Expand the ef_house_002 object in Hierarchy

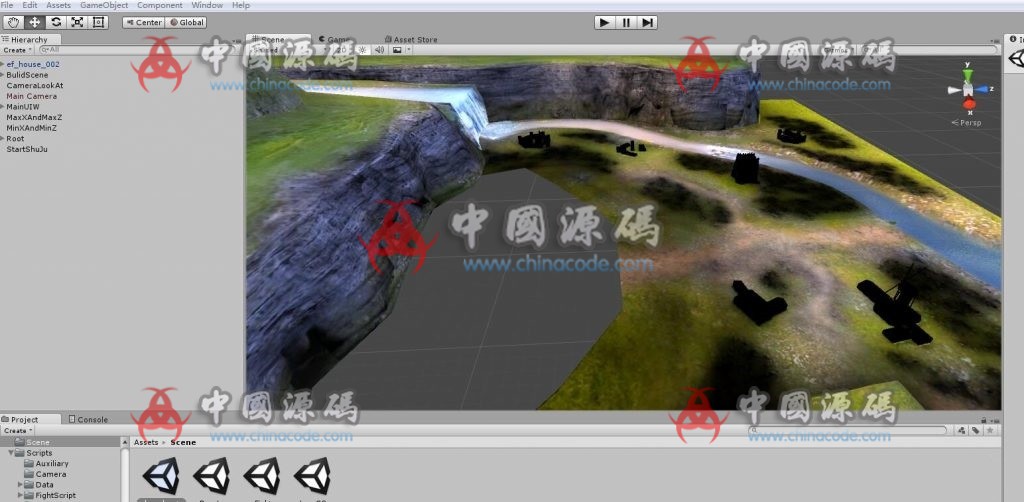pyautogui.click(x=3, y=64)
